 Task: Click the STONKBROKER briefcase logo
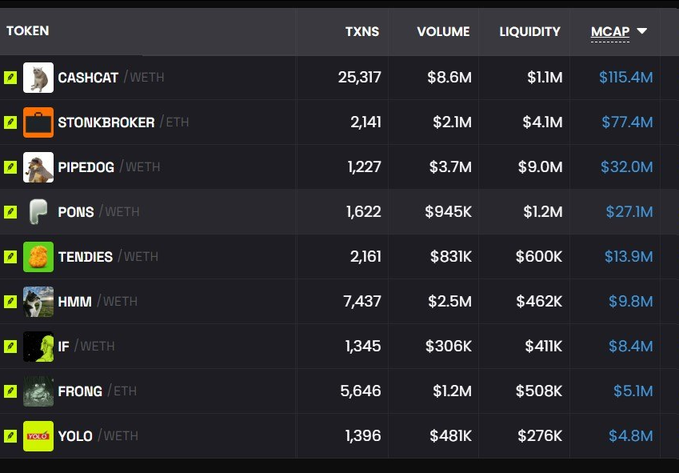[38, 123]
